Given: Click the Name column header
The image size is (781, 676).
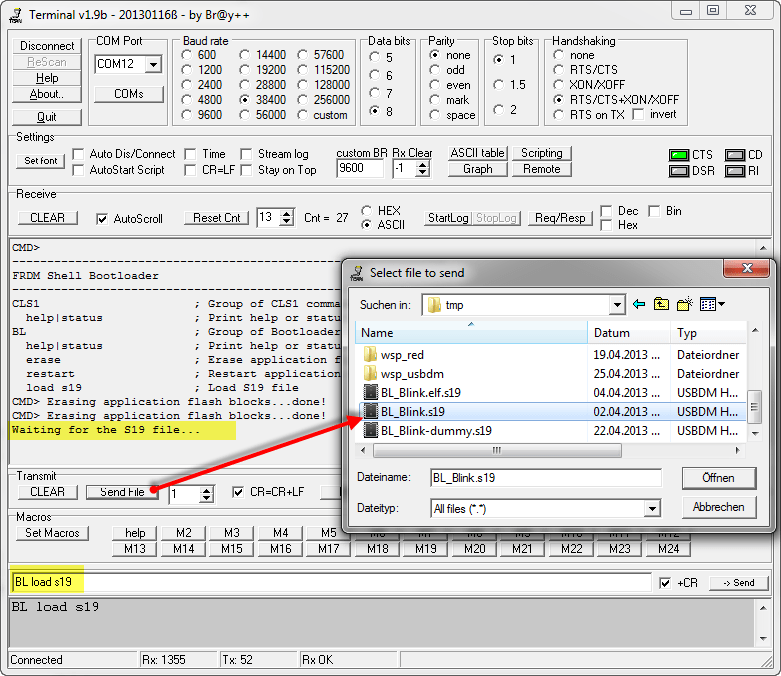Looking at the screenshot, I should tap(470, 333).
